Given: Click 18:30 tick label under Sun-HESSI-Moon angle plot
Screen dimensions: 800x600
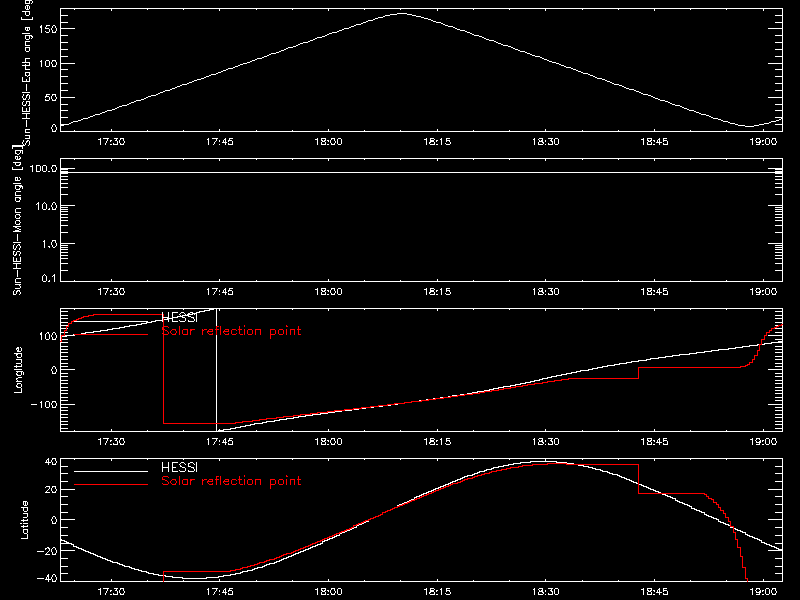Looking at the screenshot, I should point(545,291).
